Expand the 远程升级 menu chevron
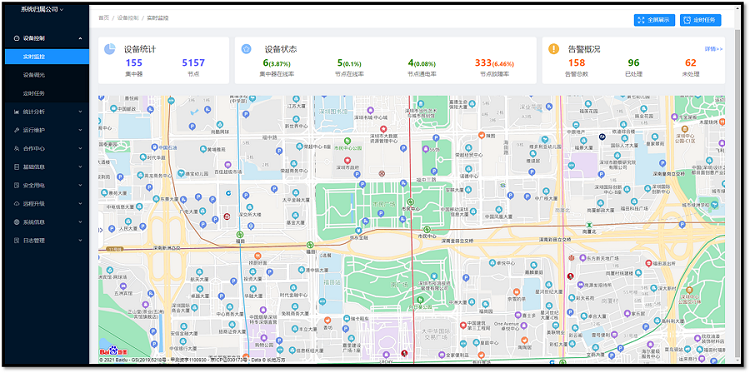Screen dimensions: 750x373 [80, 204]
